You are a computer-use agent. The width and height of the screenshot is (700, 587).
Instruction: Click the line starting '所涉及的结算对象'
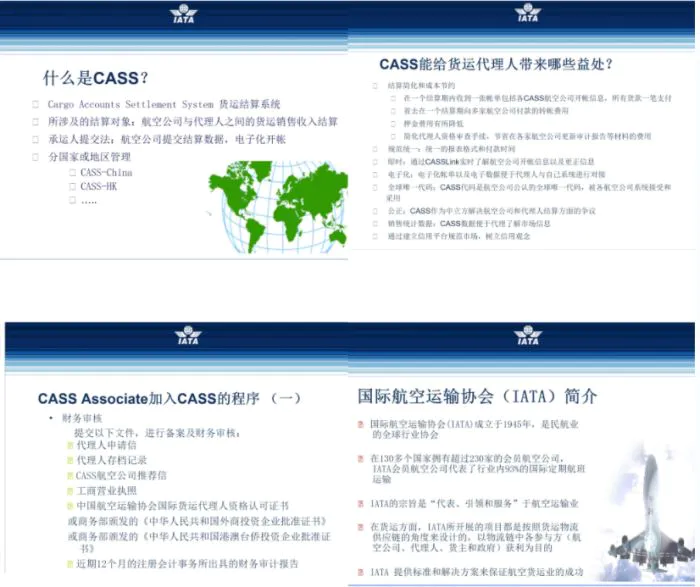click(193, 121)
